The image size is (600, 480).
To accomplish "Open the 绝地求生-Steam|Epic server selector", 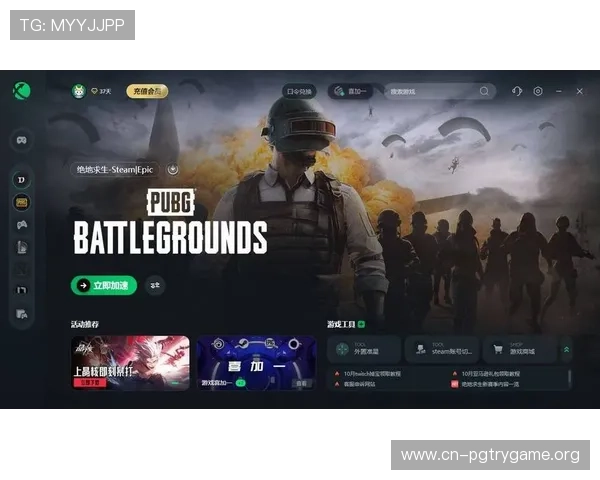I will point(114,170).
